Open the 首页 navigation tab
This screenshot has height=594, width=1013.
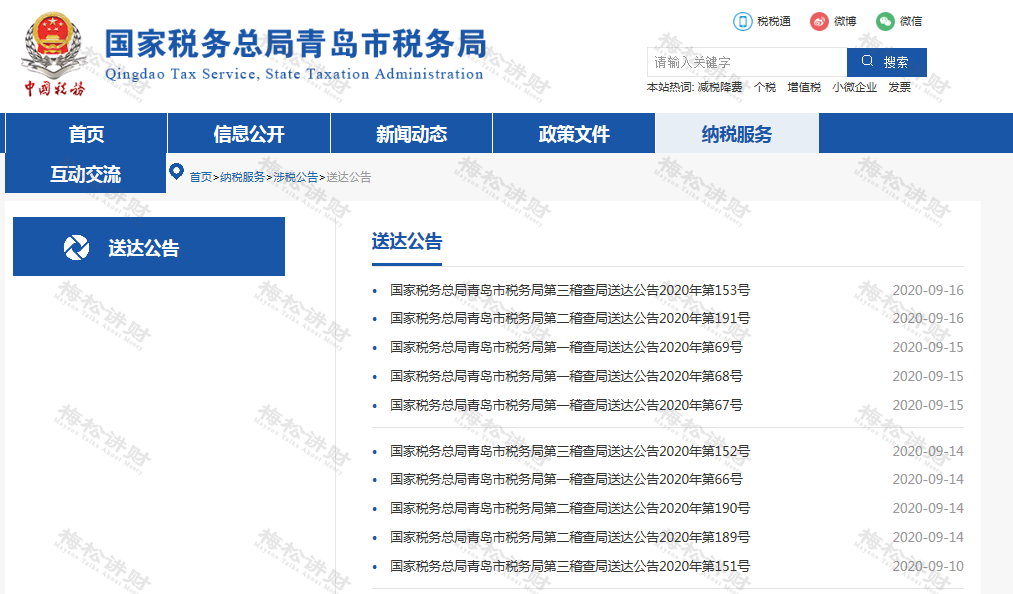pos(87,134)
